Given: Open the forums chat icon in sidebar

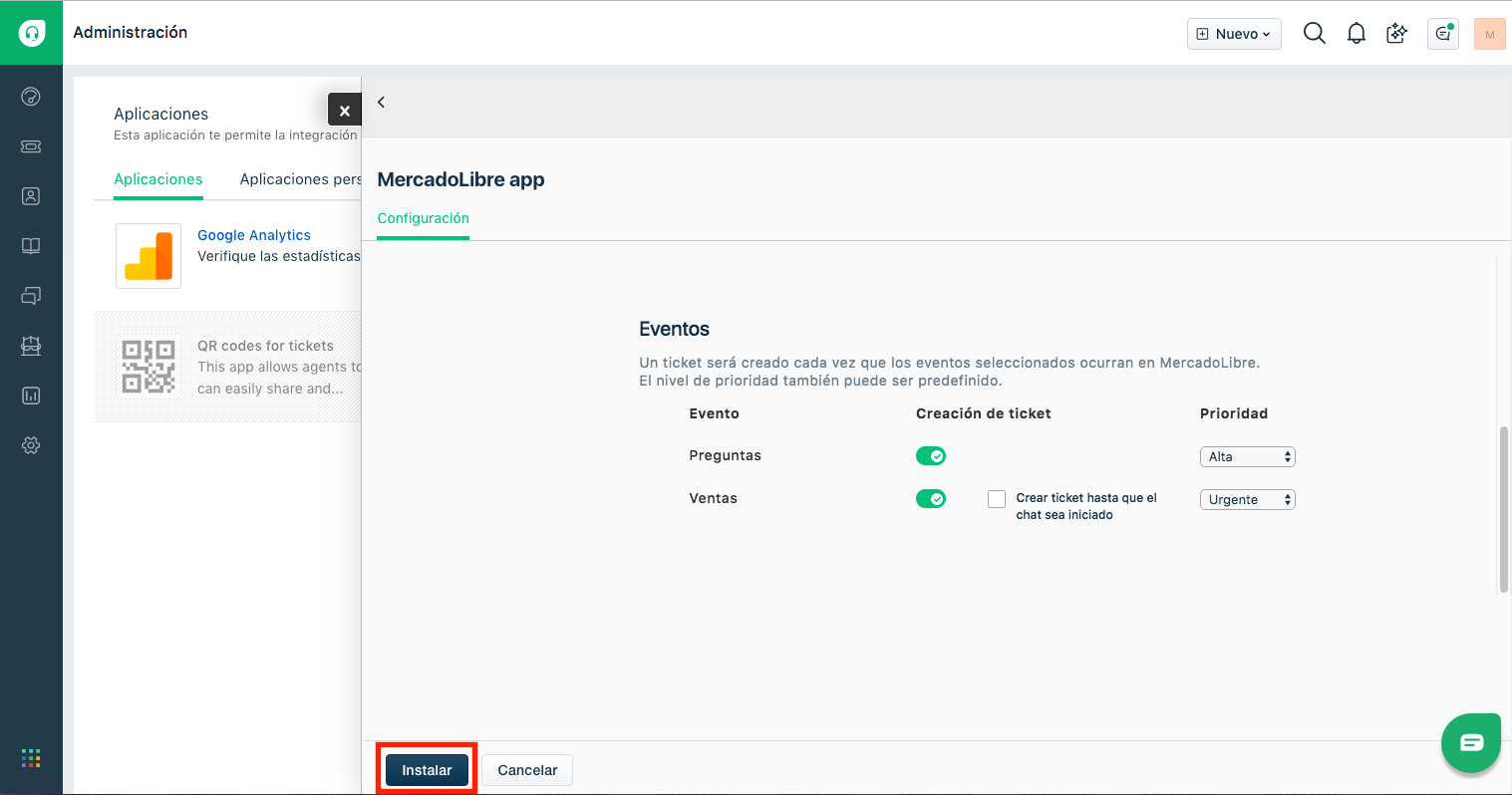Looking at the screenshot, I should click(31, 296).
